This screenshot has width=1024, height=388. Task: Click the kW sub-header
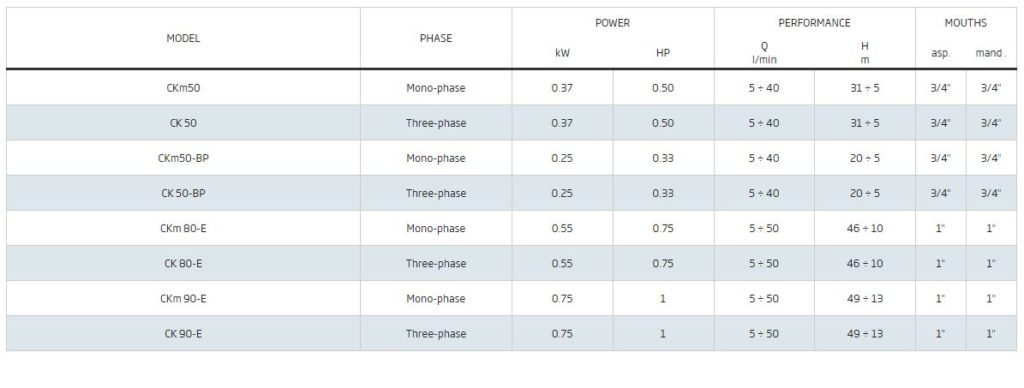[x=562, y=53]
